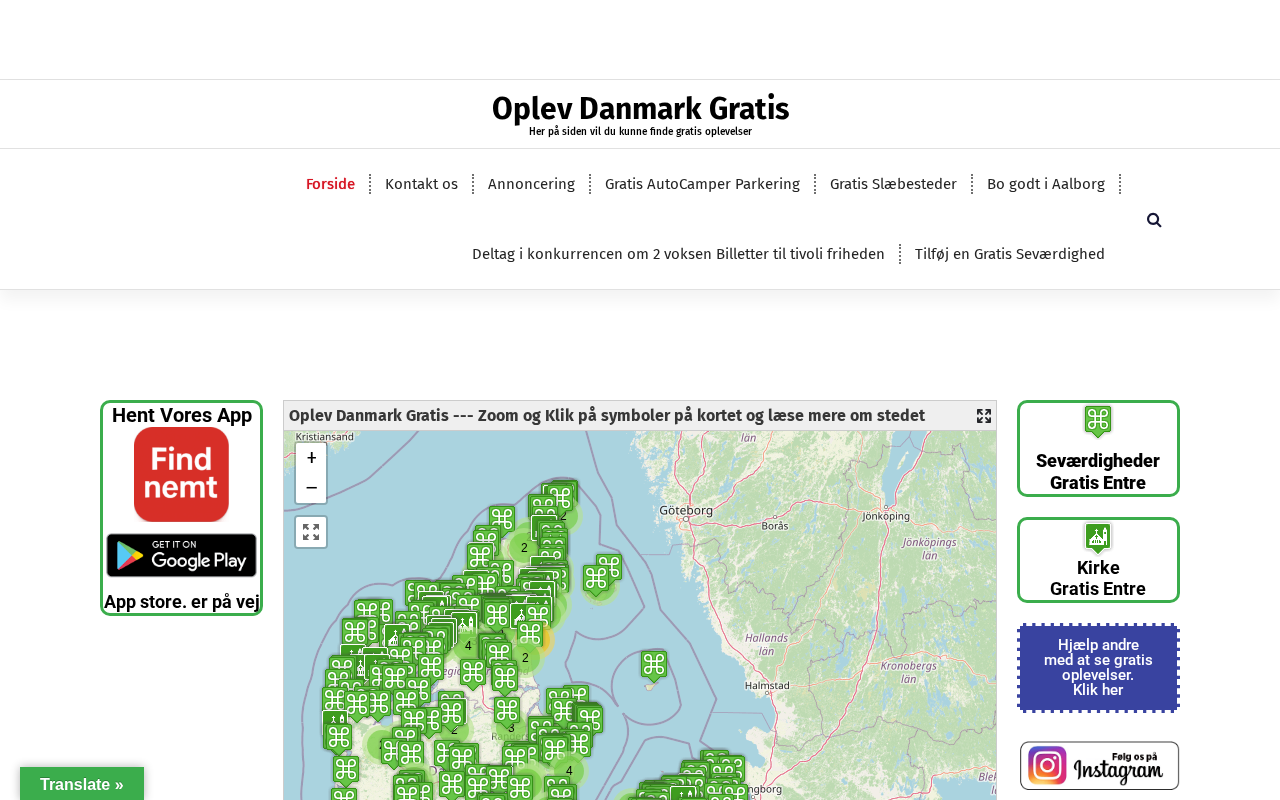The height and width of the screenshot is (800, 1280).
Task: Open Annoncering menu item
Action: tap(531, 184)
